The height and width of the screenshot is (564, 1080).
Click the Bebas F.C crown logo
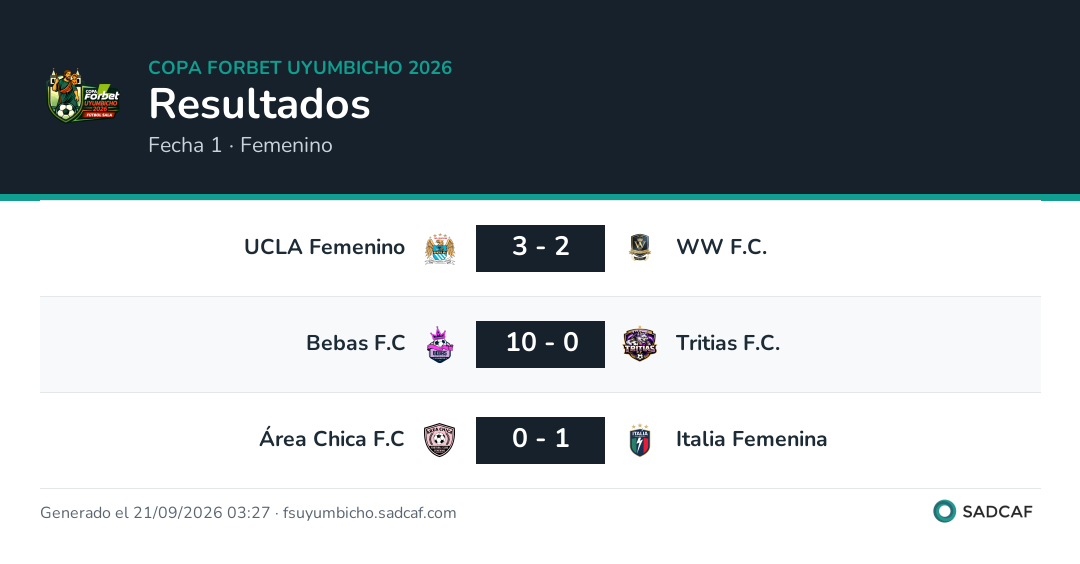pyautogui.click(x=439, y=344)
